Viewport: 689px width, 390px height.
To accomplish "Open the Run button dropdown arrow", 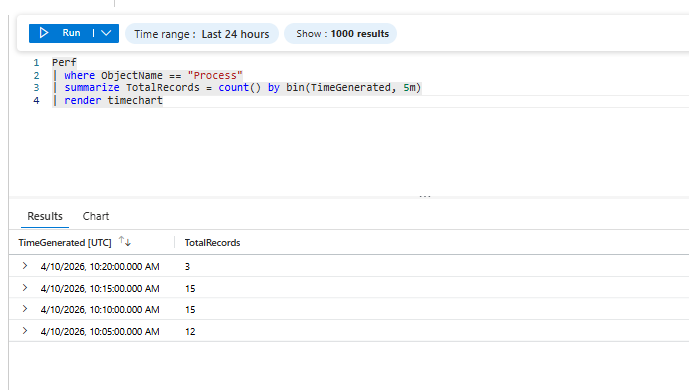I will coord(106,33).
